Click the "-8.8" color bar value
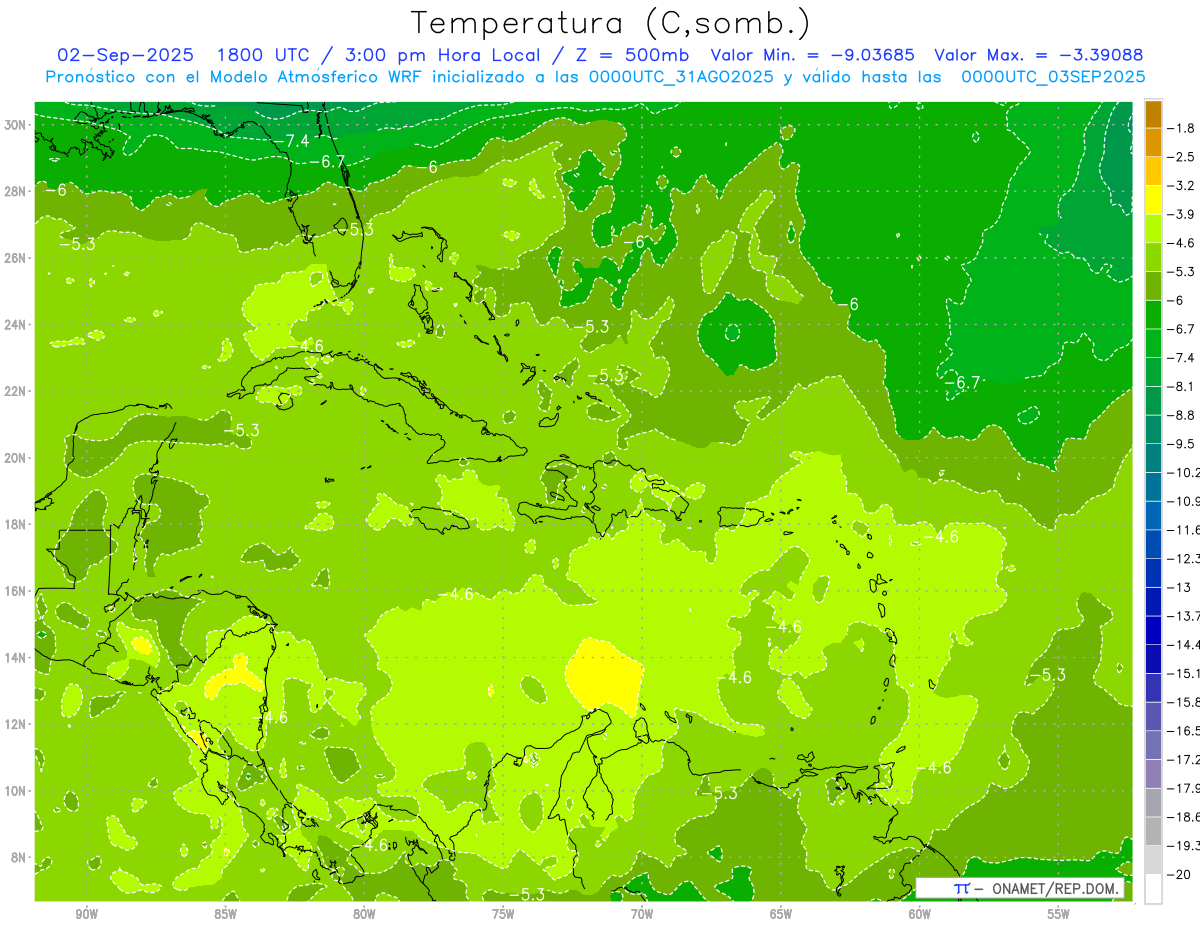Viewport: 1200px width, 927px height. [1181, 415]
